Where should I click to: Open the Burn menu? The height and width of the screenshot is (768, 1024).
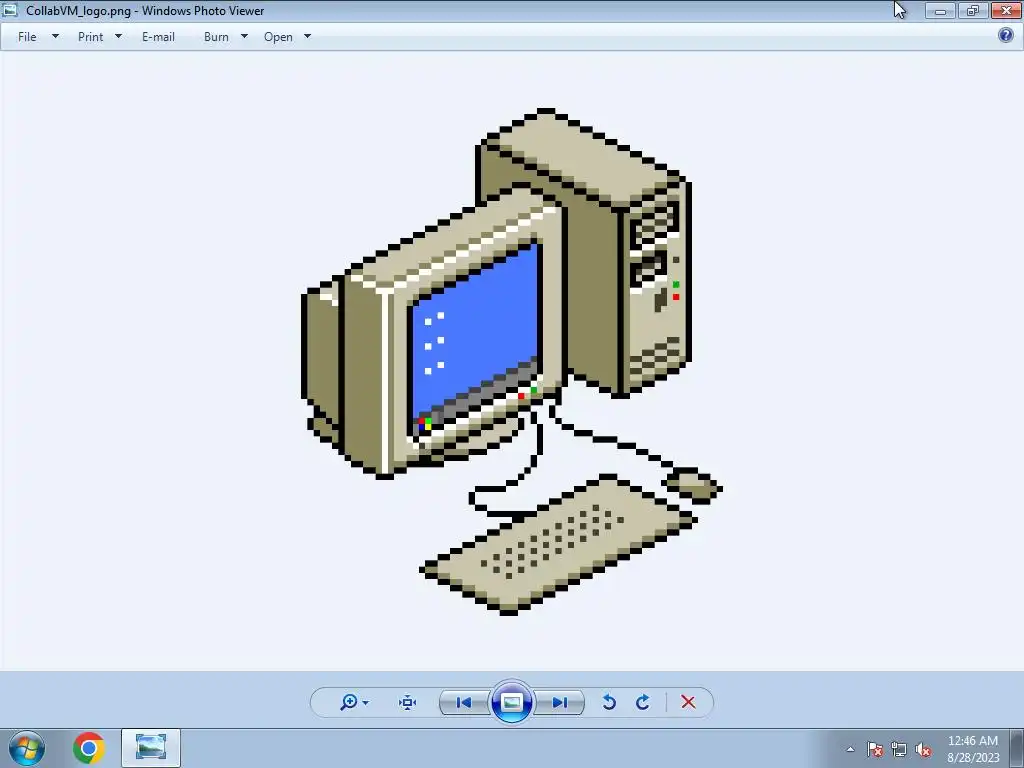(x=216, y=37)
